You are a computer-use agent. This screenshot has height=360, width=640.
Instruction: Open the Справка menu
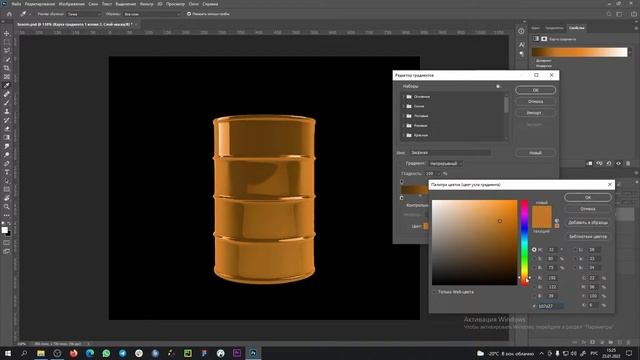click(210, 4)
